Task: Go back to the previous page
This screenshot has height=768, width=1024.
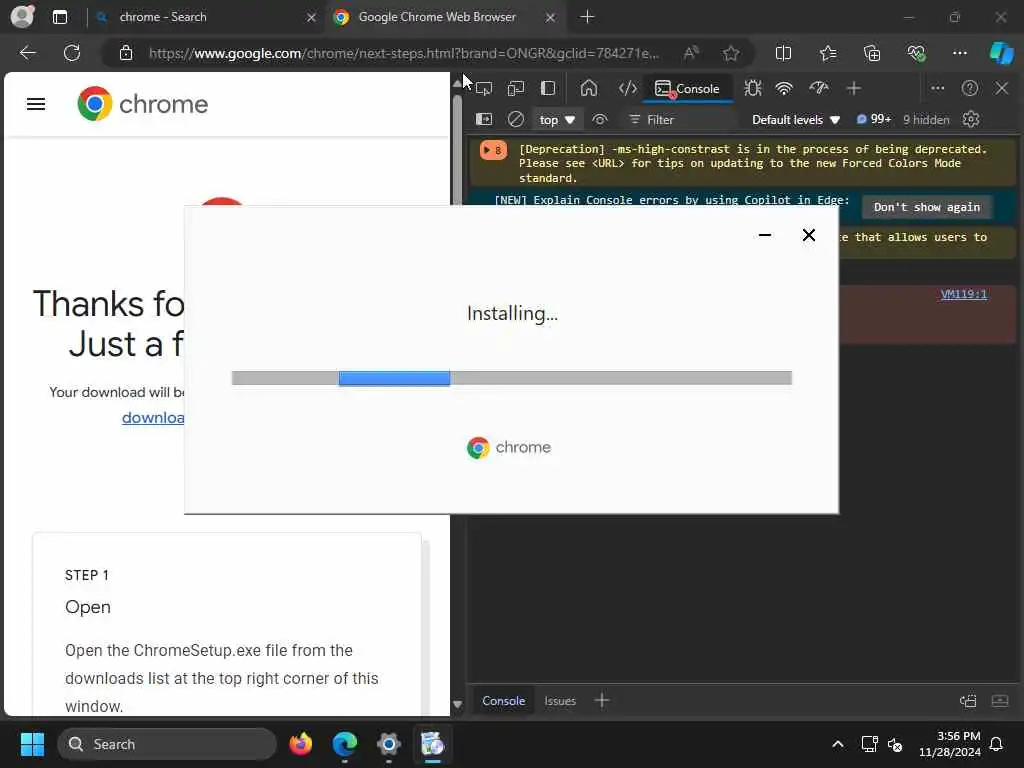Action: coord(27,53)
